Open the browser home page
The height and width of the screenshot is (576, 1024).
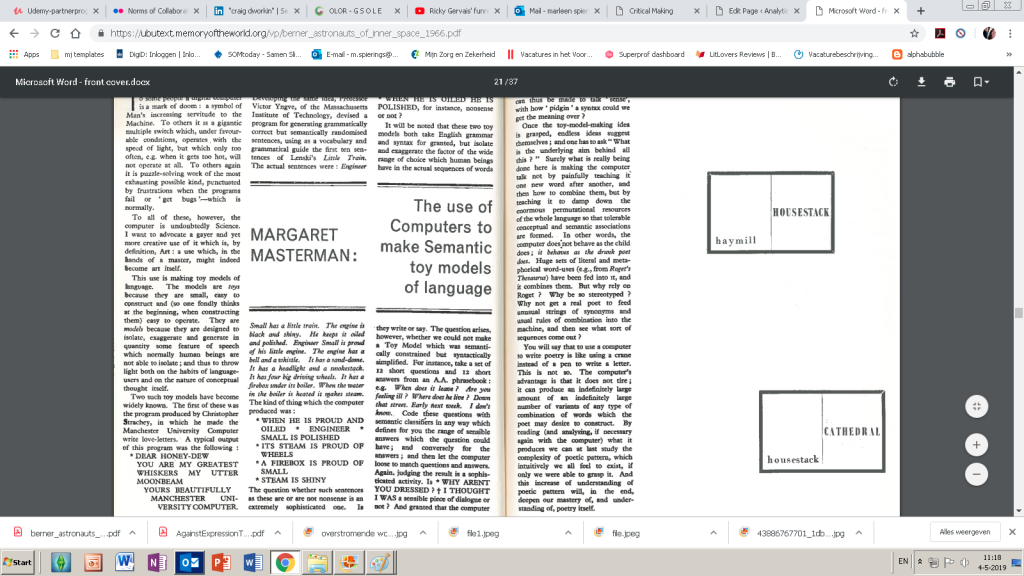click(x=76, y=33)
